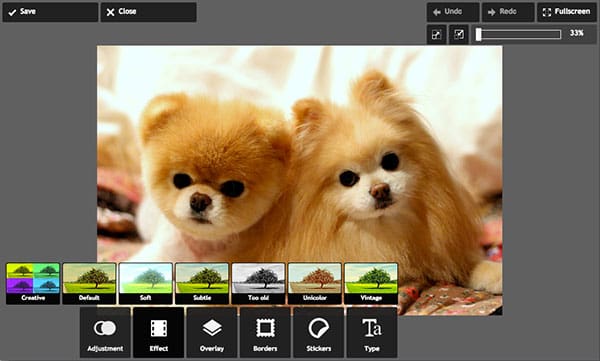Choose the Vintage effect category thumbnail

pos(371,283)
